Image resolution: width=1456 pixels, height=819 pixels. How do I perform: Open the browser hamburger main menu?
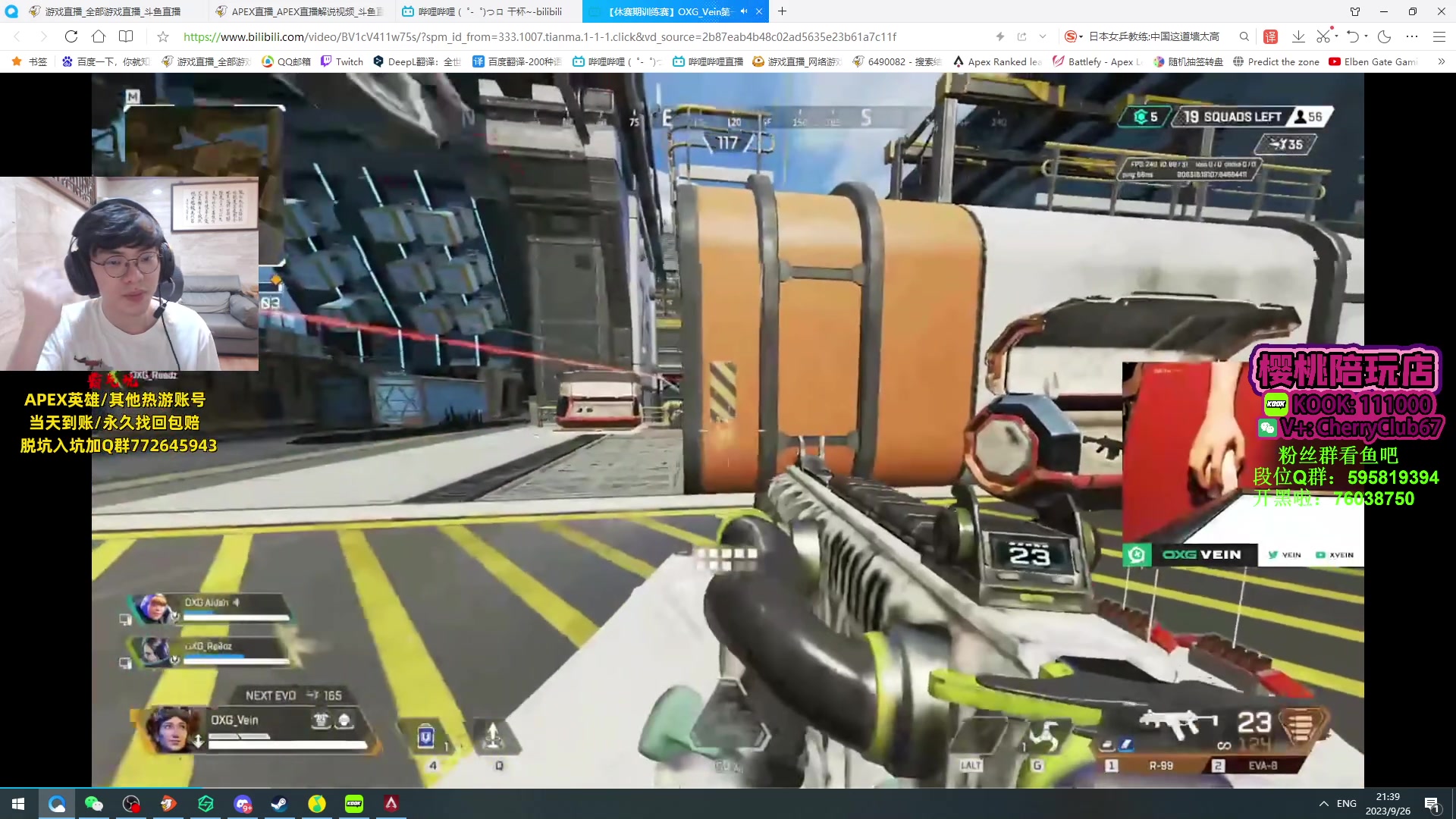(x=1439, y=36)
